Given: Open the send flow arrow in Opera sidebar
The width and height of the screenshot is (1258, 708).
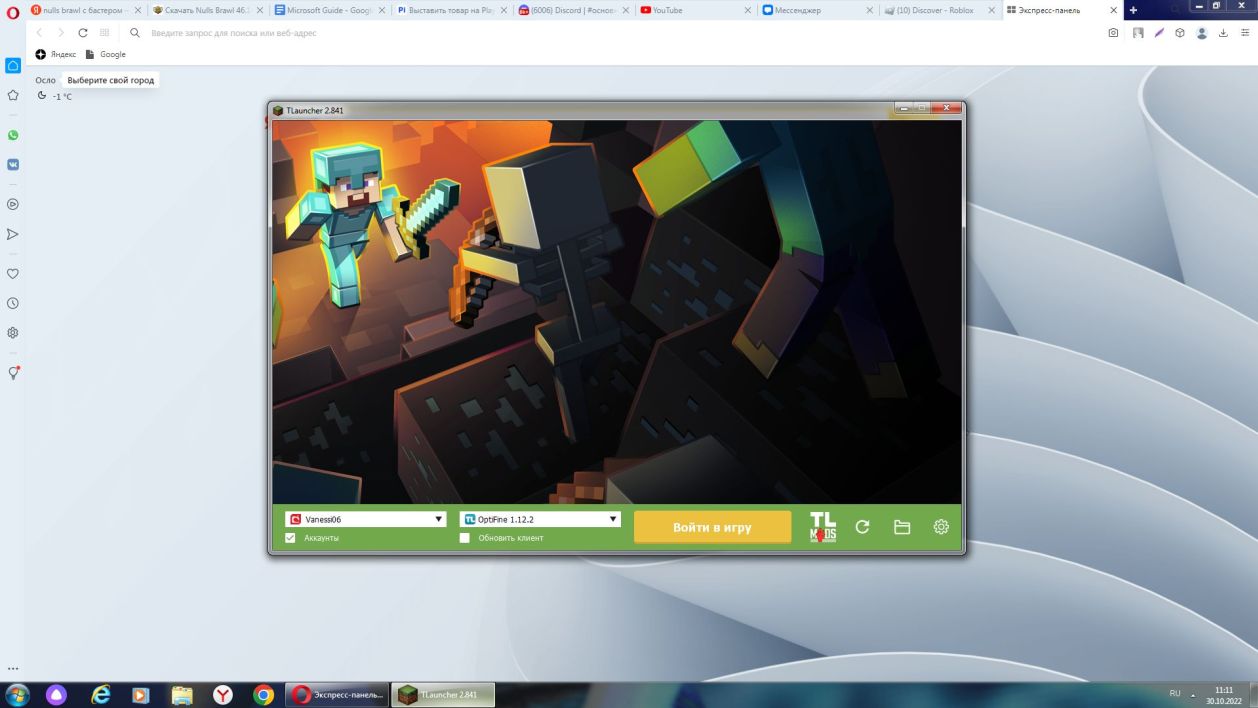Looking at the screenshot, I should [13, 234].
